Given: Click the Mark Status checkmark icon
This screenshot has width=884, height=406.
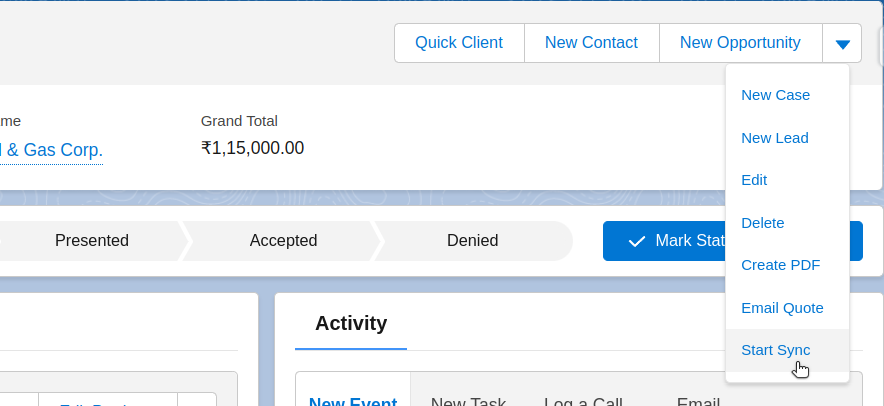Looking at the screenshot, I should tap(636, 241).
